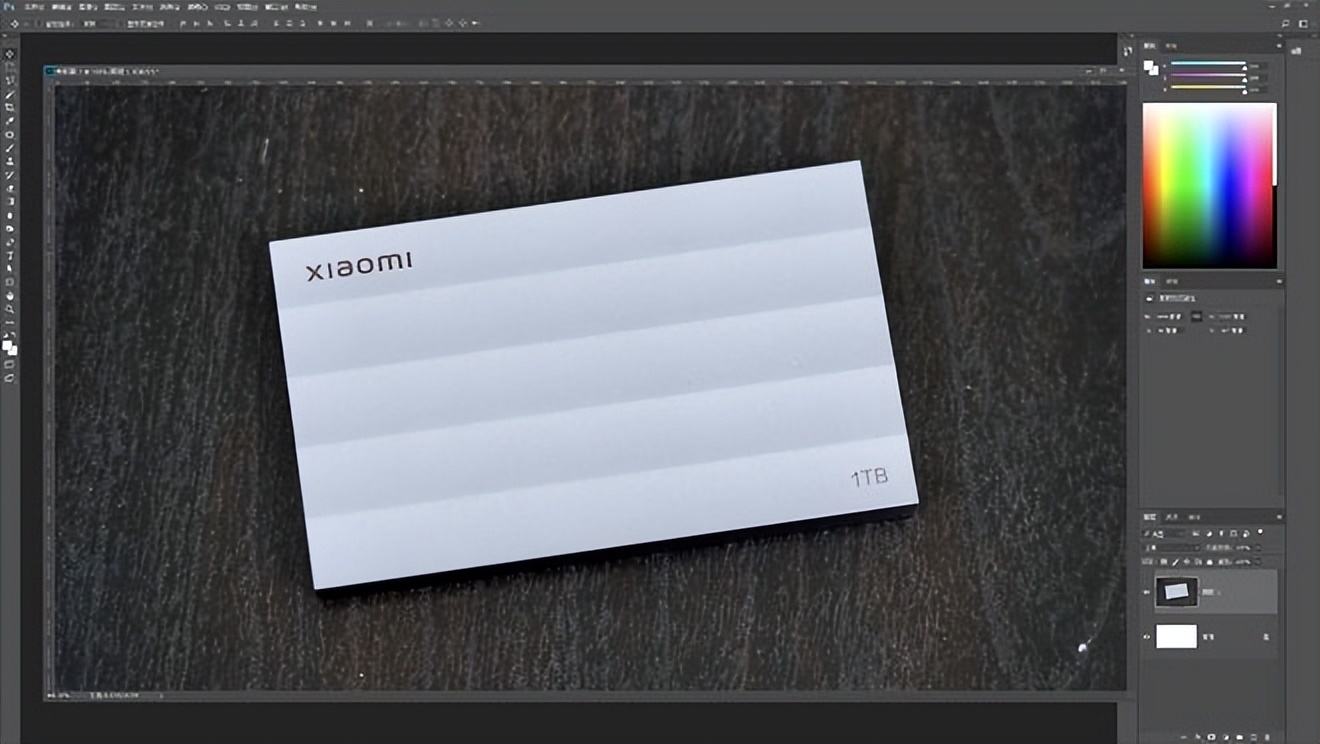This screenshot has width=1320, height=744.
Task: Open the layer filter kind dropdown
Action: click(1163, 534)
